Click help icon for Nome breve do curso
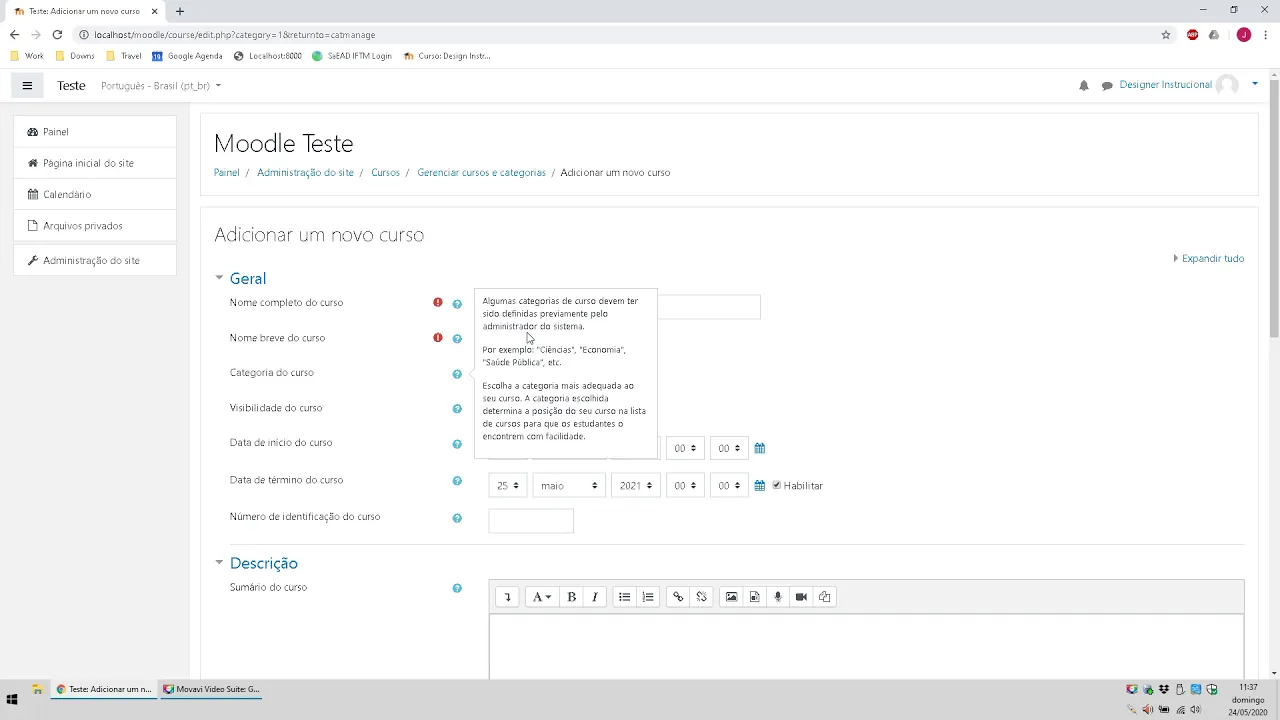 457,339
